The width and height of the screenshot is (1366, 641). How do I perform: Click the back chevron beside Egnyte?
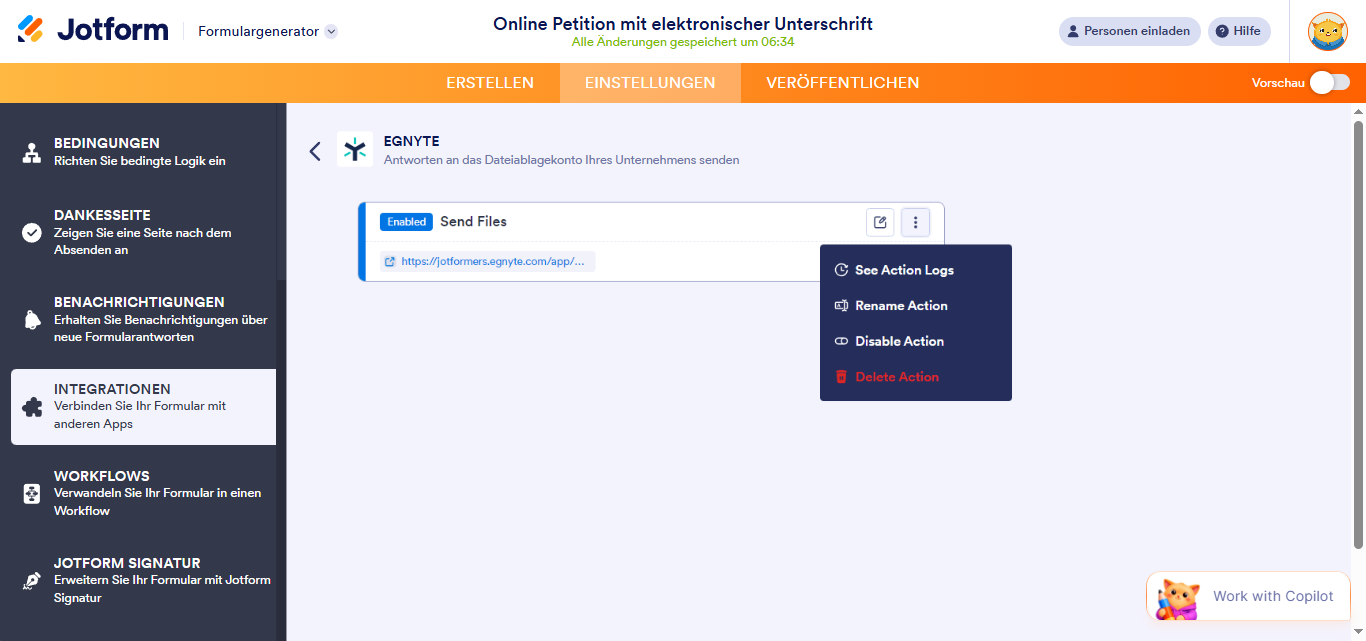pyautogui.click(x=315, y=150)
